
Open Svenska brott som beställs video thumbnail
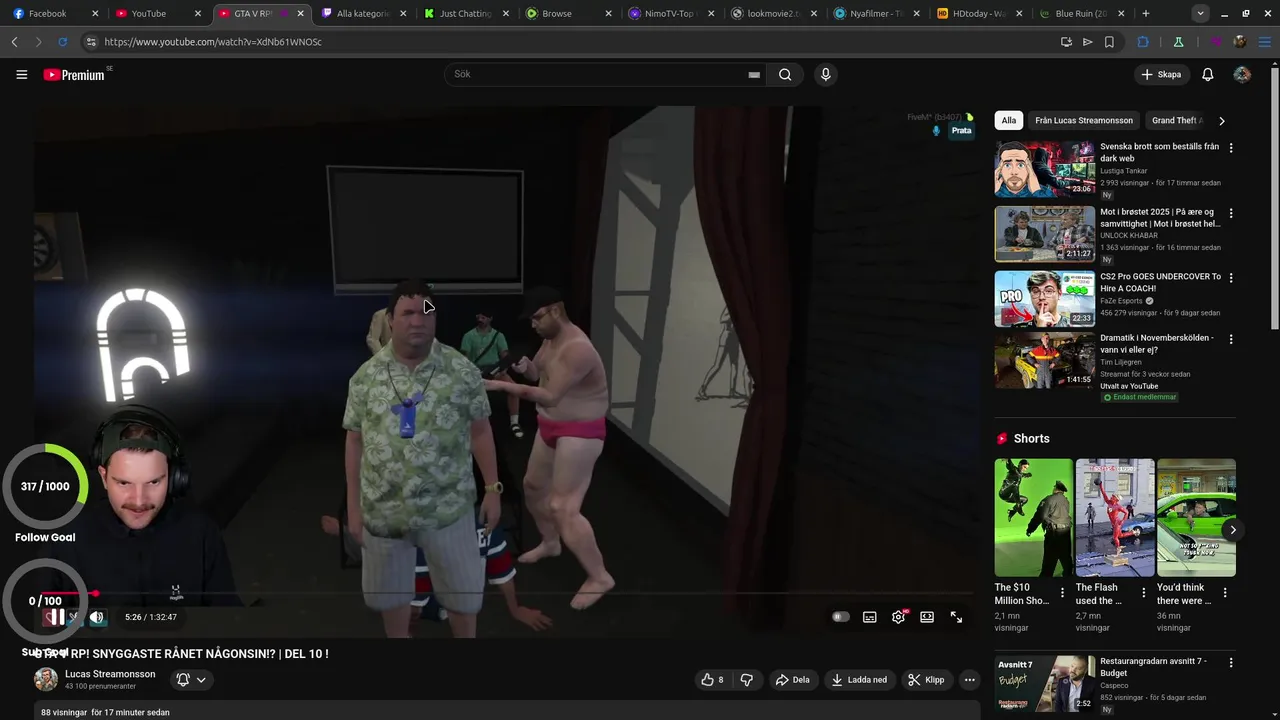click(1045, 169)
